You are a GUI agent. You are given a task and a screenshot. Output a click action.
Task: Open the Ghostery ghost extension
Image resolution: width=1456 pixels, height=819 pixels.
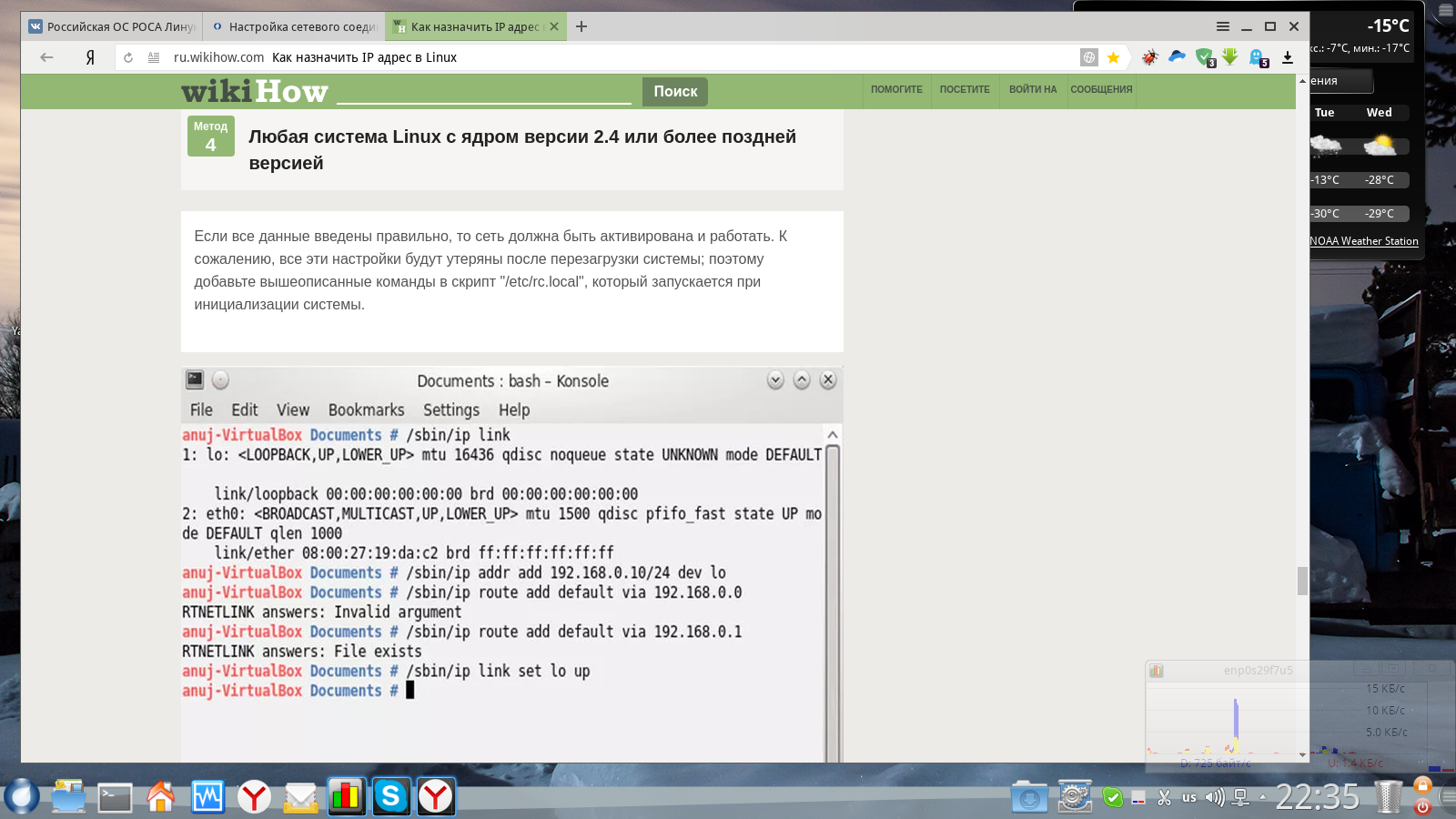1259,58
